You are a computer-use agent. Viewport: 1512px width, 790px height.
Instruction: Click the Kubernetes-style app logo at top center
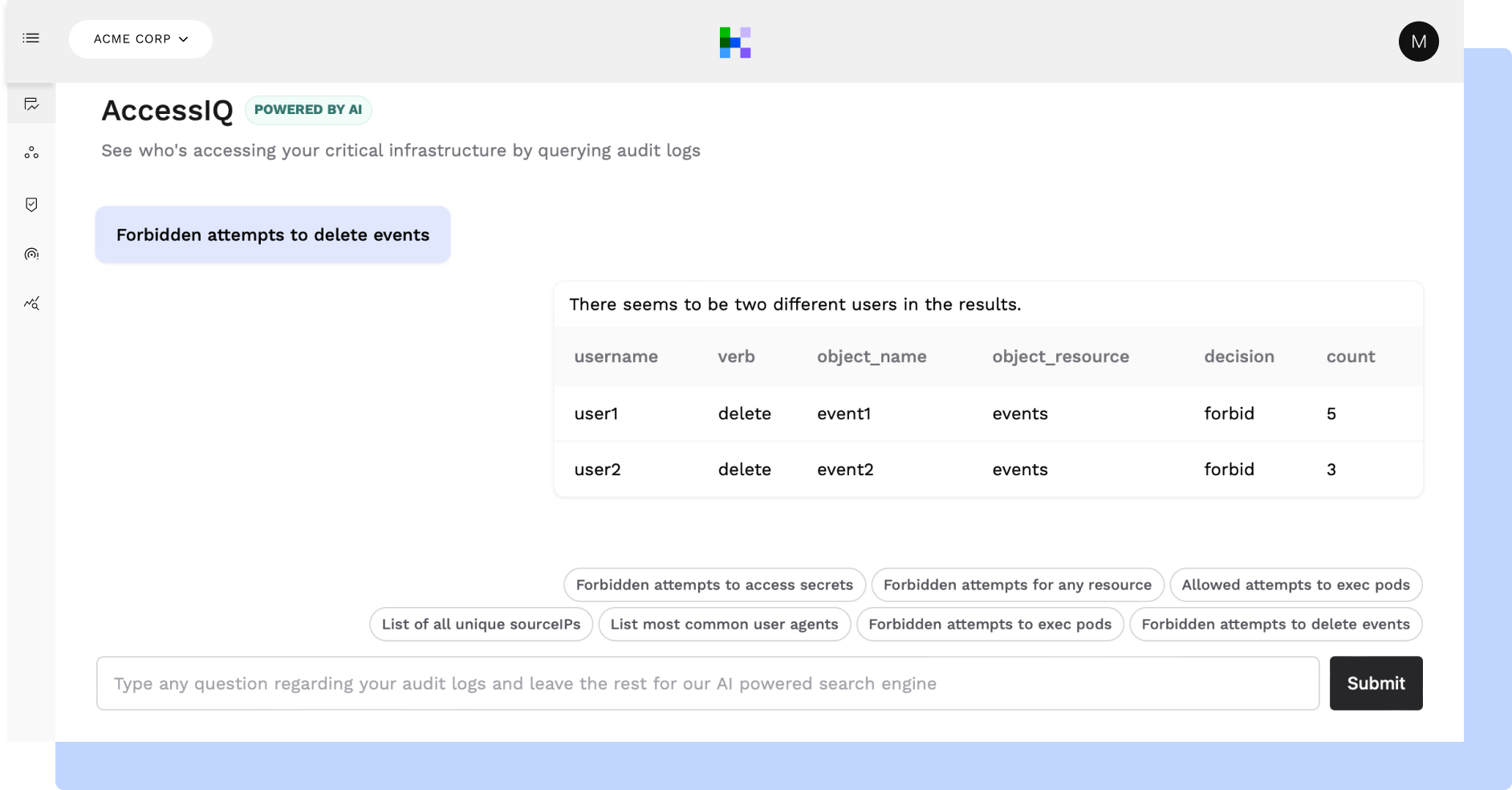click(734, 42)
